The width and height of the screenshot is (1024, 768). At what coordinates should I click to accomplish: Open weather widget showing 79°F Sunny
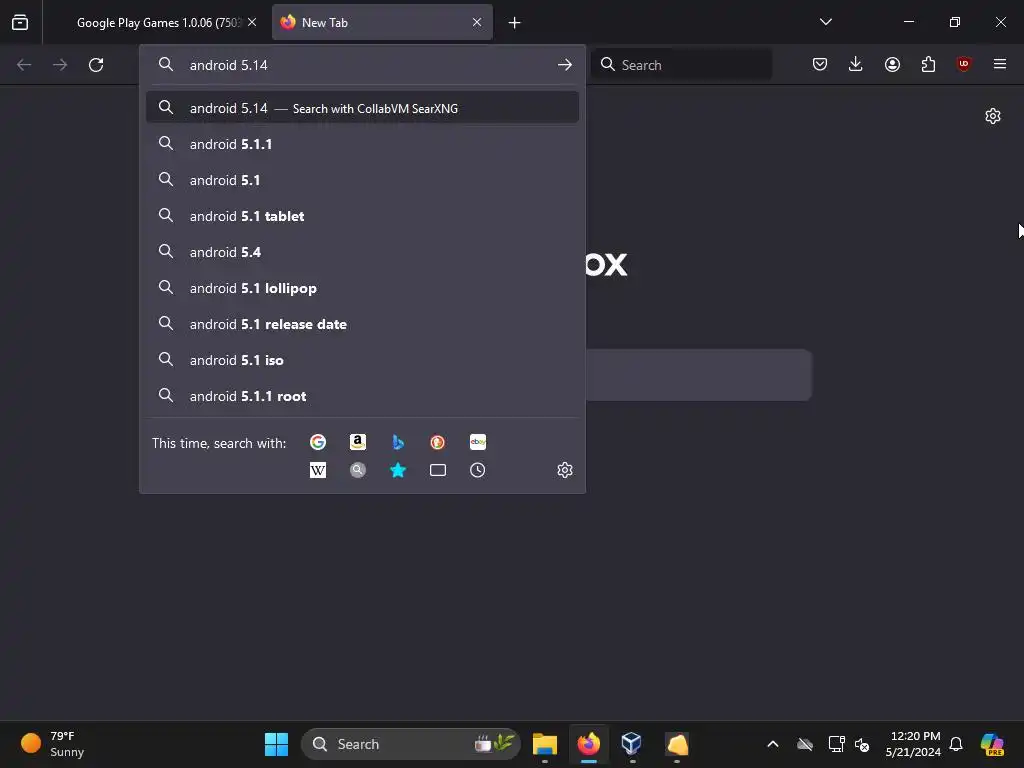pyautogui.click(x=54, y=744)
